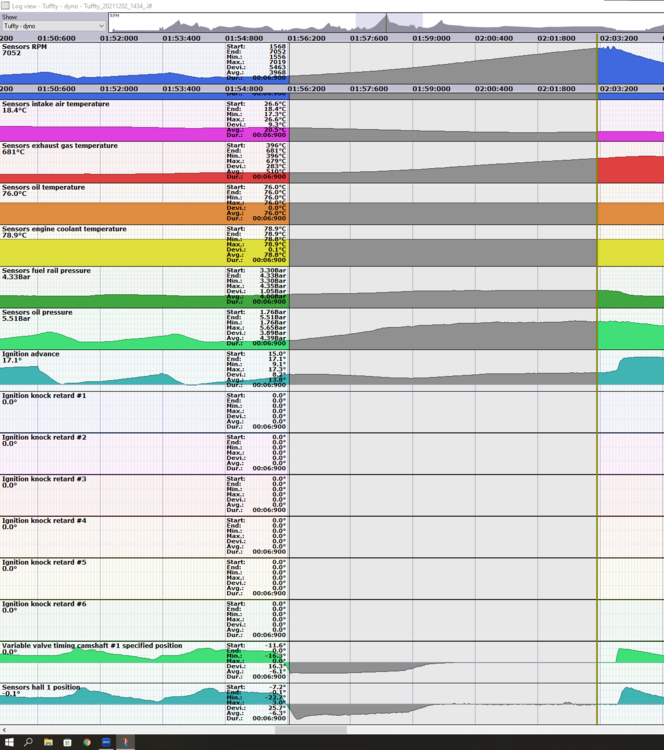Click the grey selected region of oil pressure graph
664x750 pixels.
click(443, 335)
